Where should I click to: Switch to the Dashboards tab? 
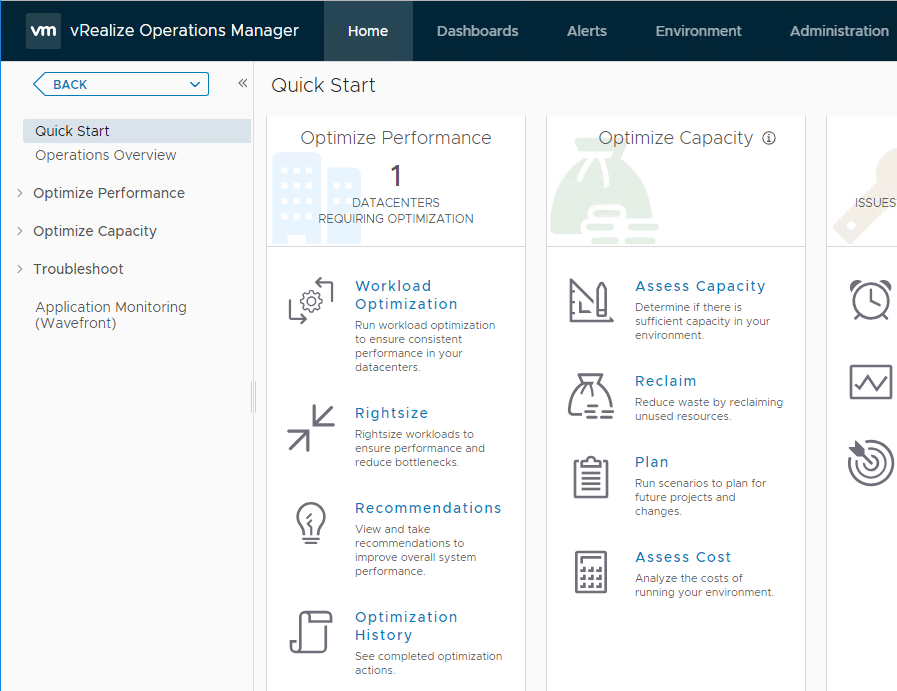click(477, 31)
